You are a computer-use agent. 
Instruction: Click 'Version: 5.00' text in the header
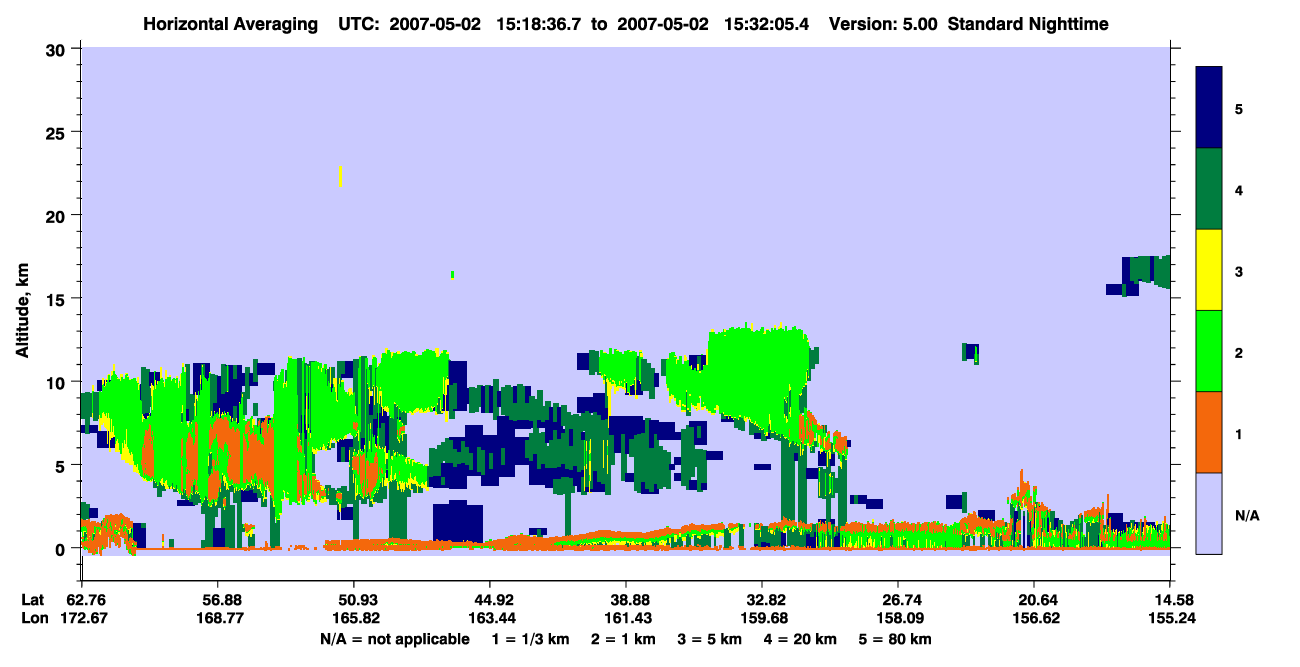883,23
